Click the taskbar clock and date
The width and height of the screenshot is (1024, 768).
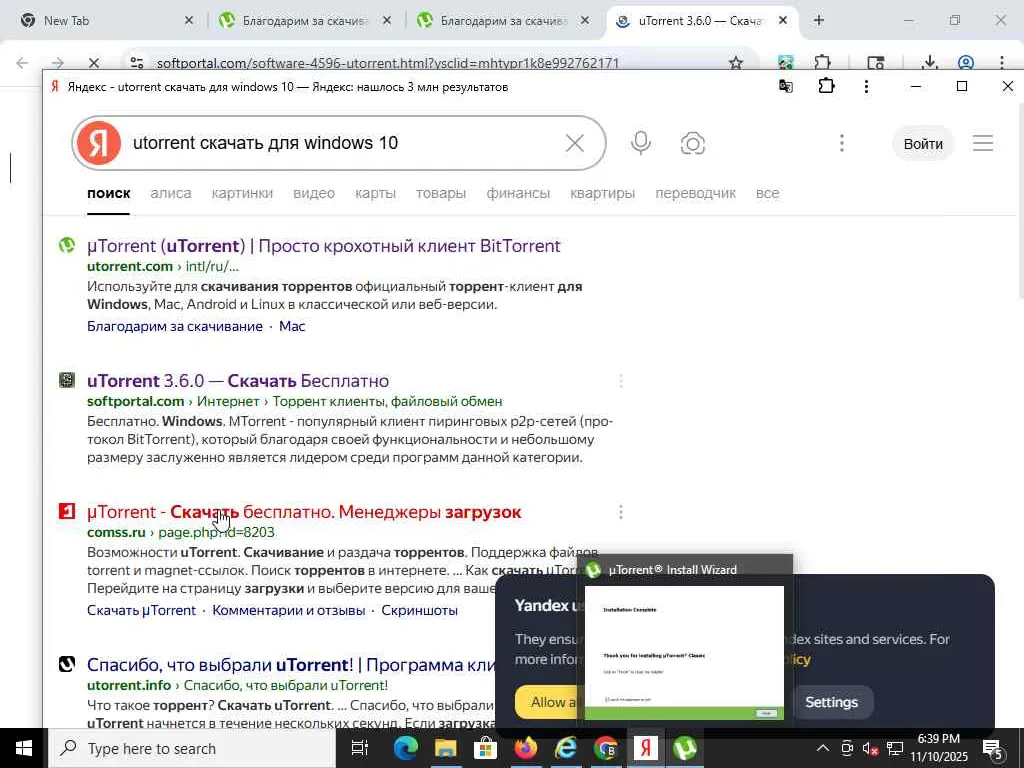tap(939, 748)
